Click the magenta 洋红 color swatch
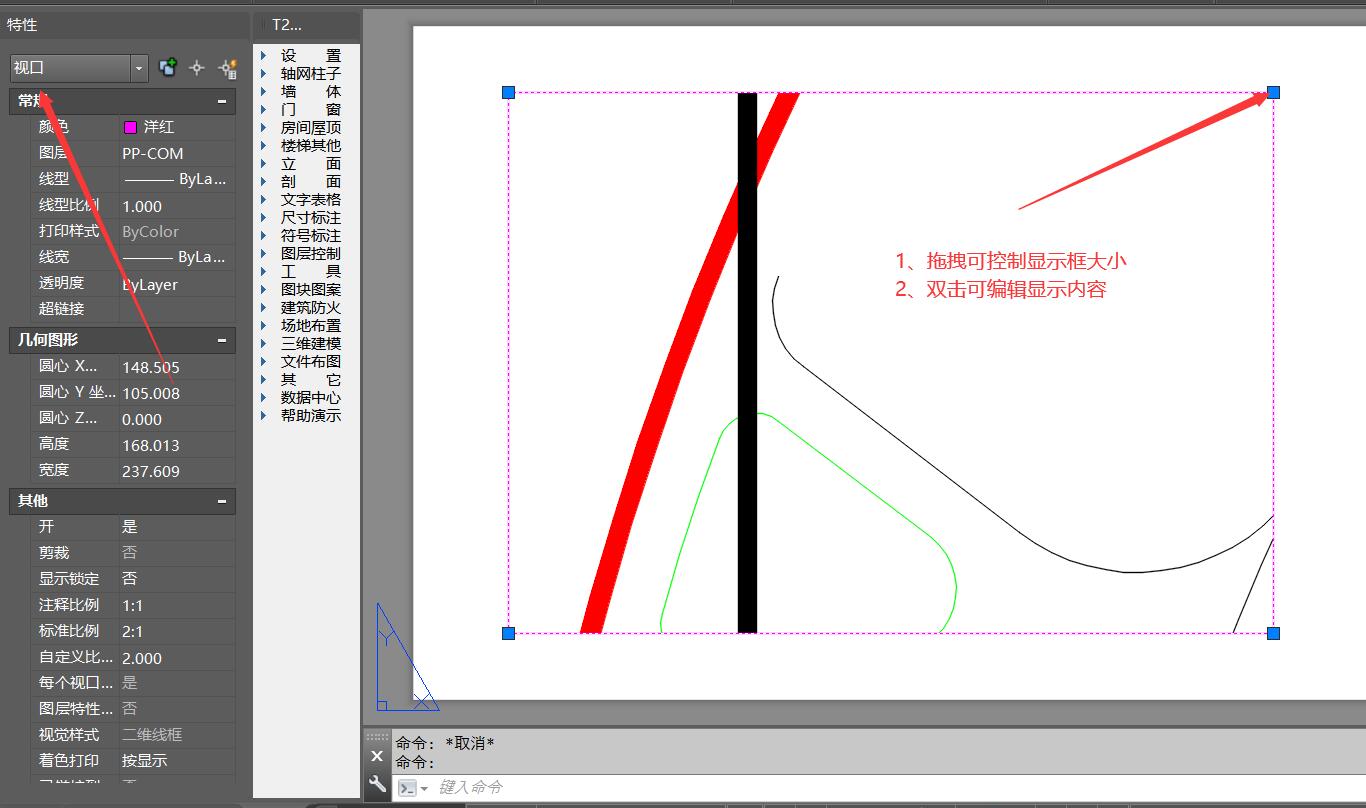This screenshot has width=1366, height=808. [130, 127]
